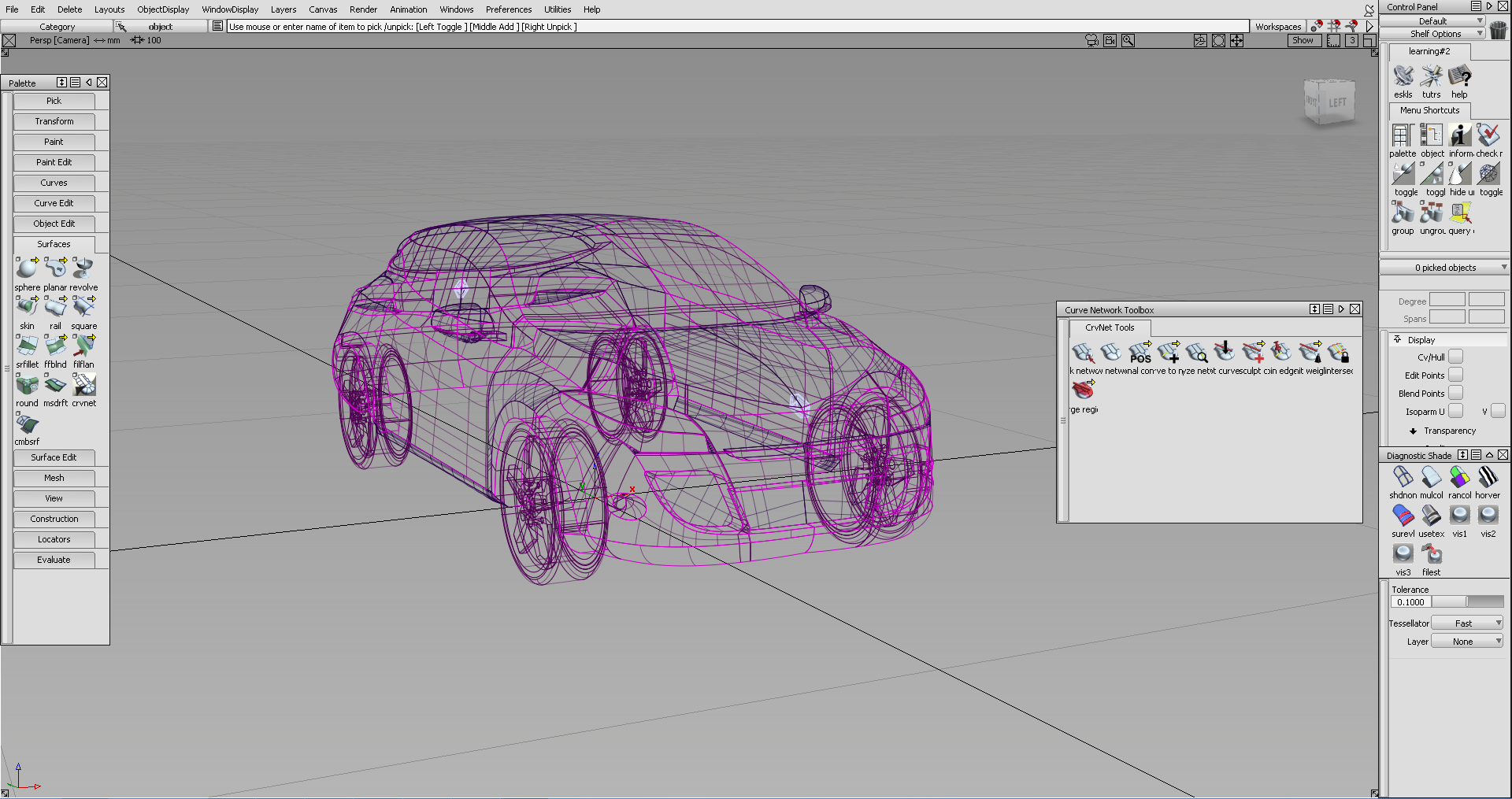Switch to the CrvNet Tools tab
1512x799 pixels.
coord(1110,327)
